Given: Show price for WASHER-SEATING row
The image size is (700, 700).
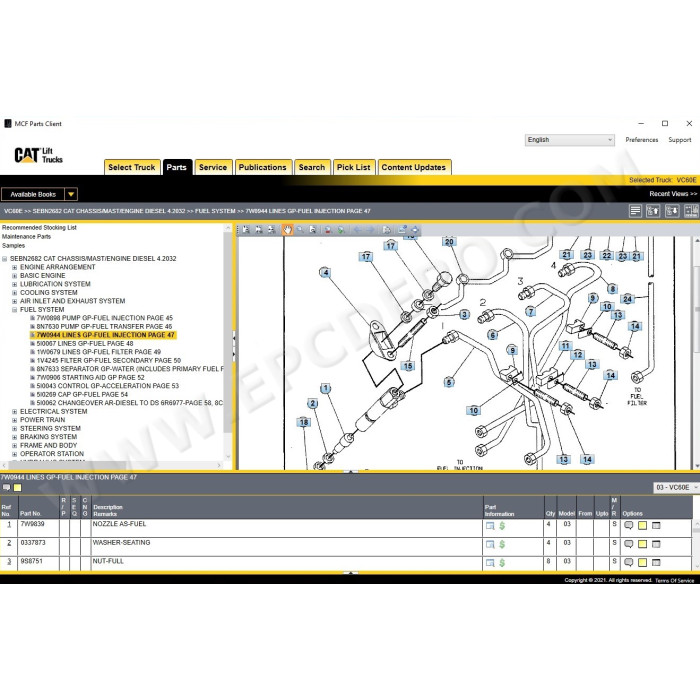Looking at the screenshot, I should click(502, 544).
